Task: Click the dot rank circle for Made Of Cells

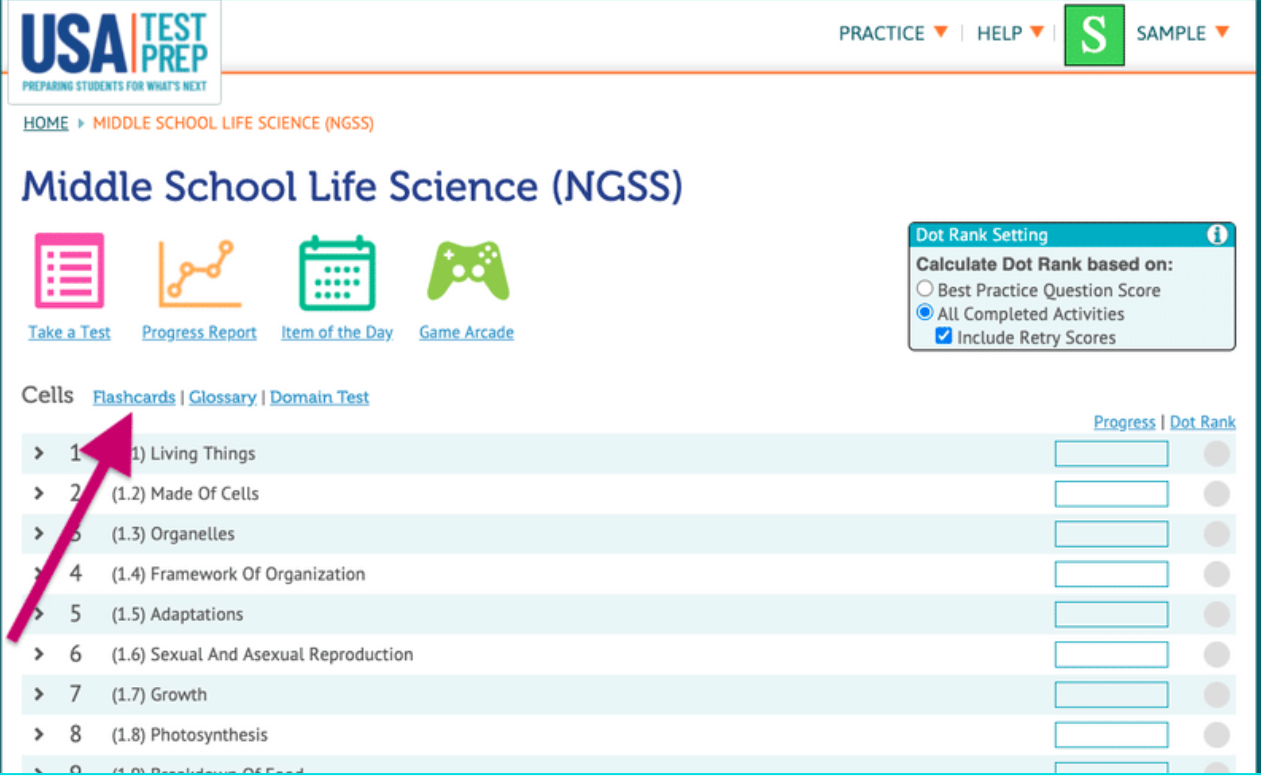Action: pyautogui.click(x=1216, y=494)
